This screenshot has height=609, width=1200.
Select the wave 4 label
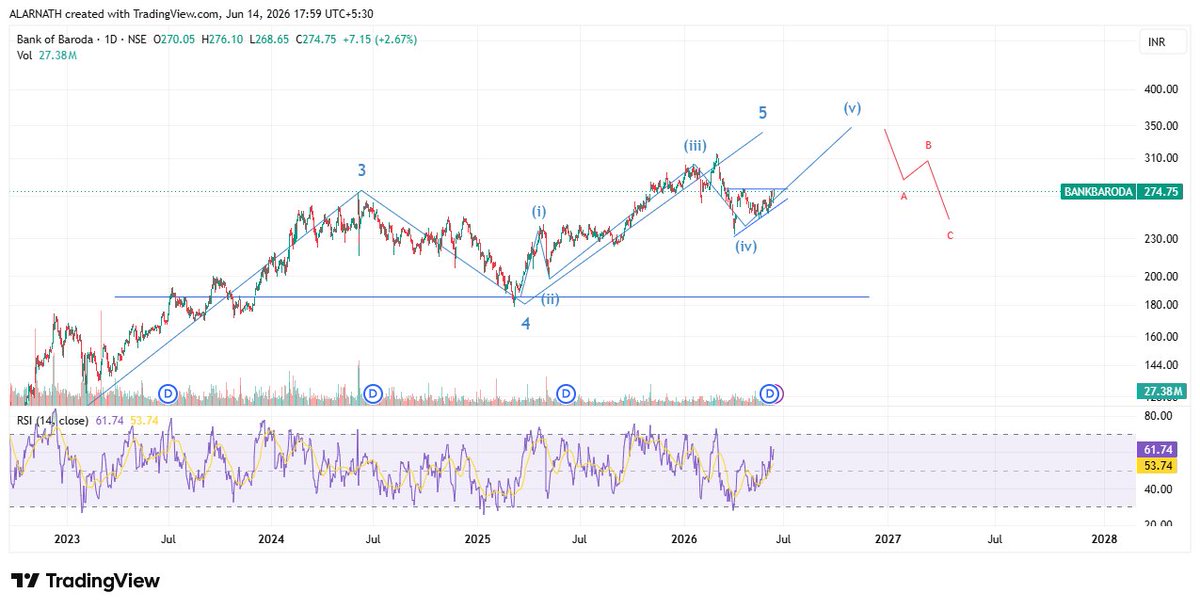[525, 323]
